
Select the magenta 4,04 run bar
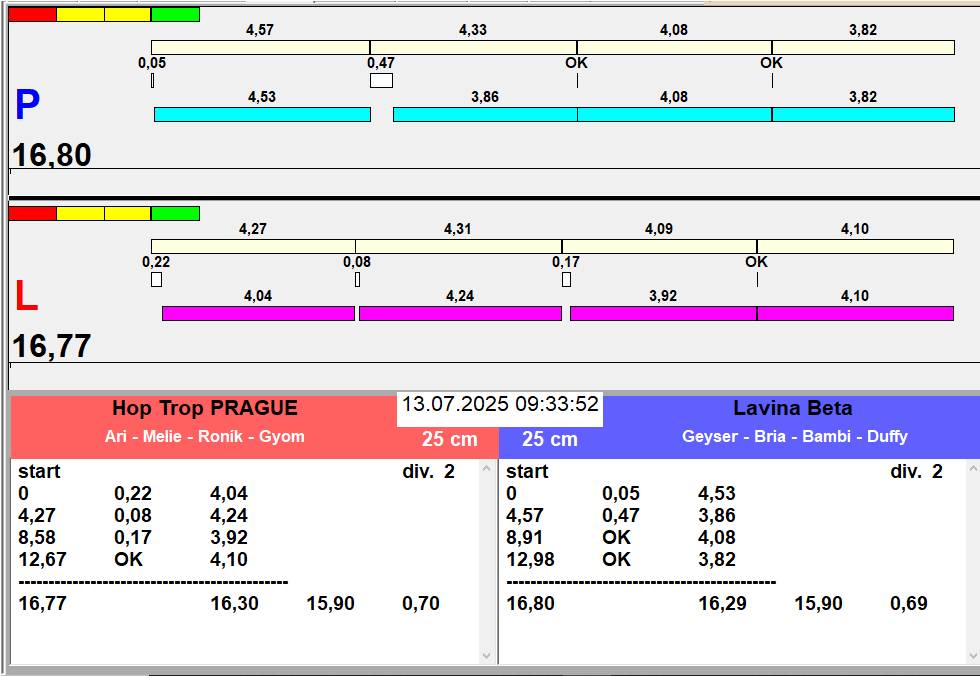(x=258, y=314)
